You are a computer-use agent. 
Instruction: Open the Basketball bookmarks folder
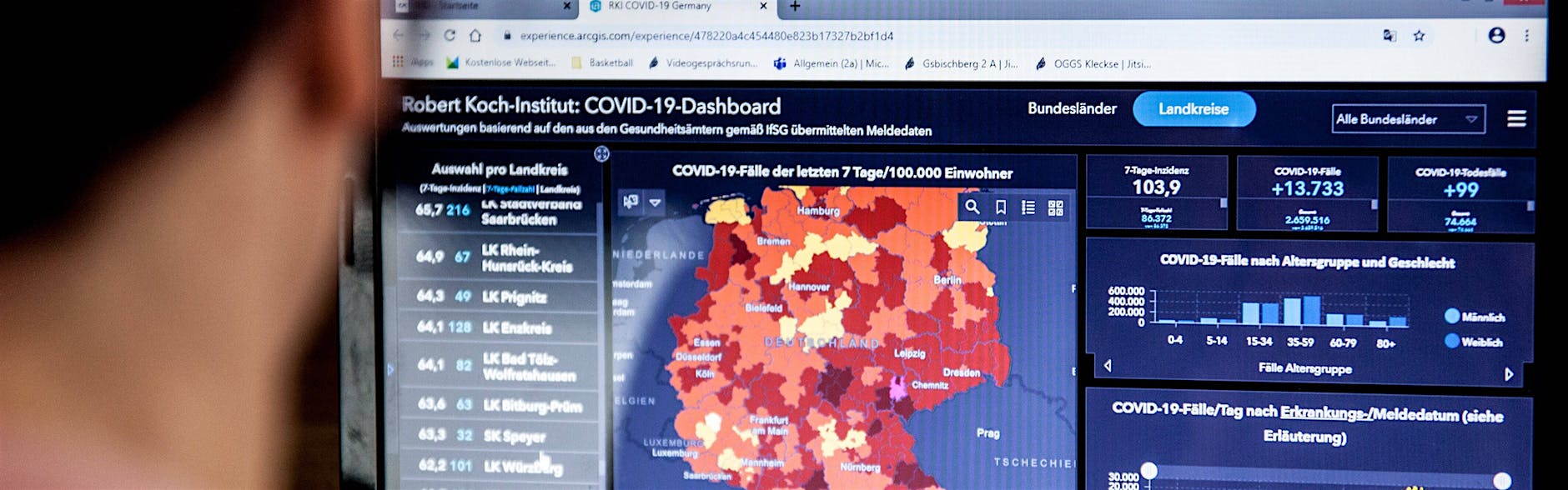[x=602, y=63]
